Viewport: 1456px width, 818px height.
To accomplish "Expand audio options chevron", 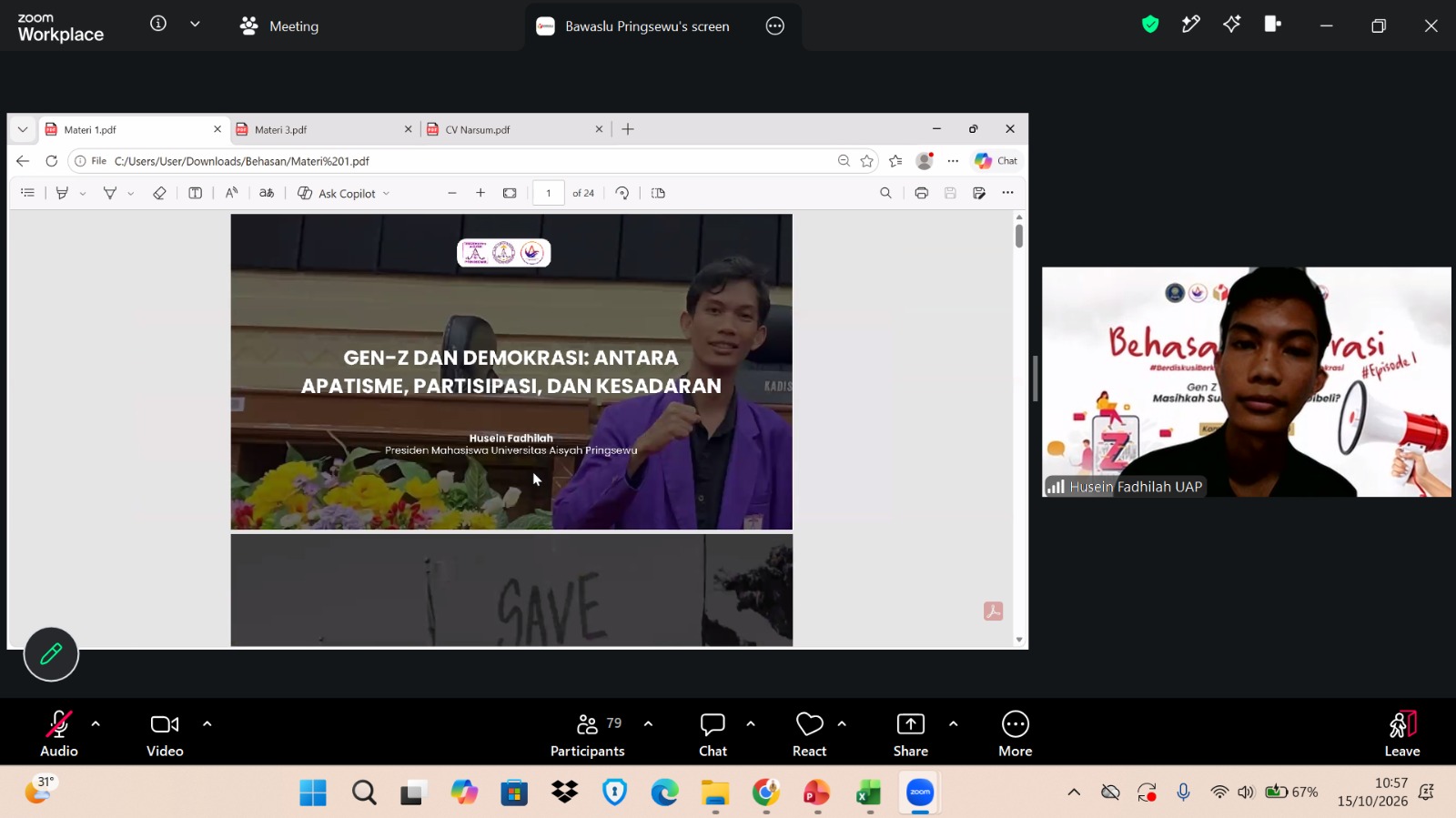I will (96, 724).
